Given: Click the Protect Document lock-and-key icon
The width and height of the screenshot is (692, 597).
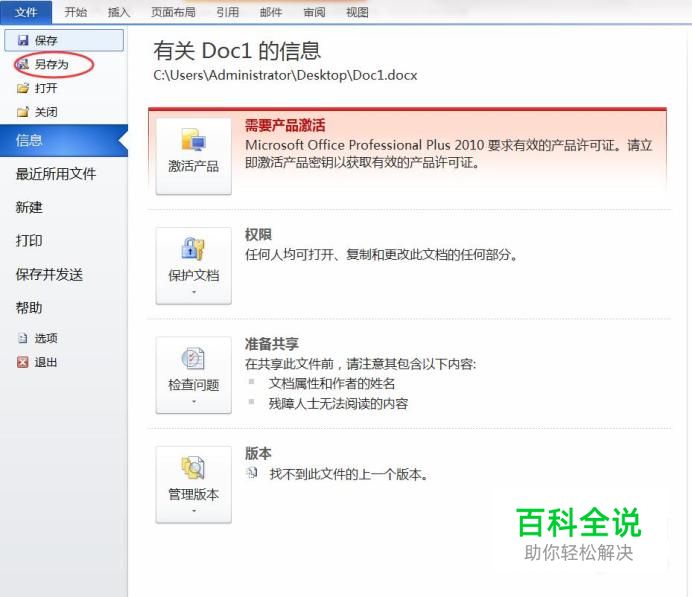Looking at the screenshot, I should 193,248.
